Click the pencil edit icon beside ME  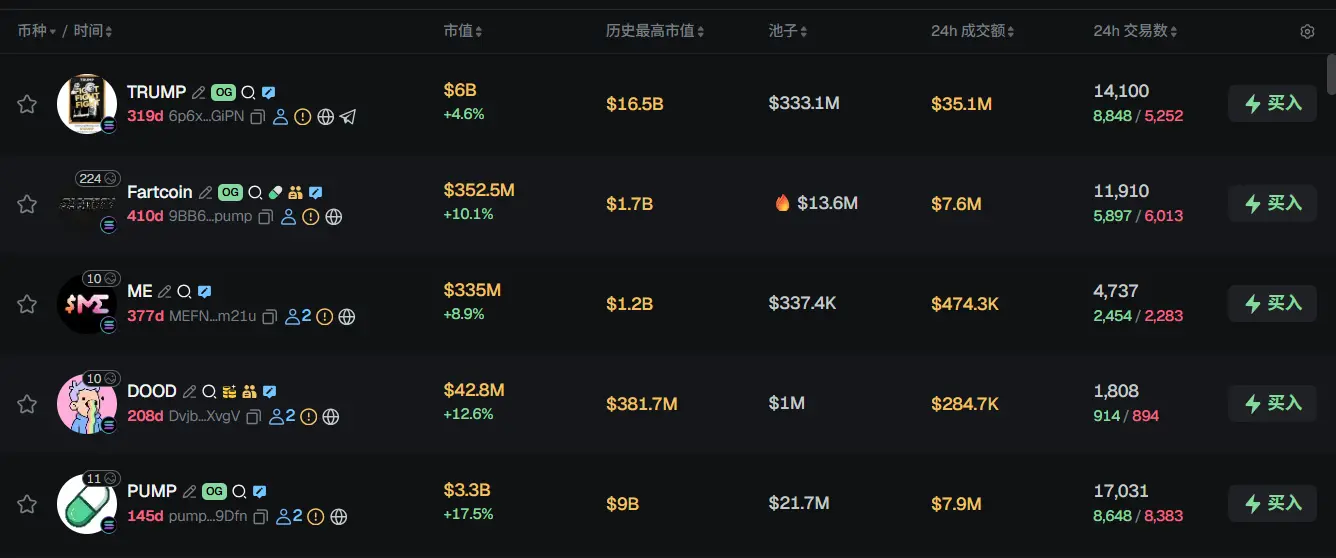(164, 292)
